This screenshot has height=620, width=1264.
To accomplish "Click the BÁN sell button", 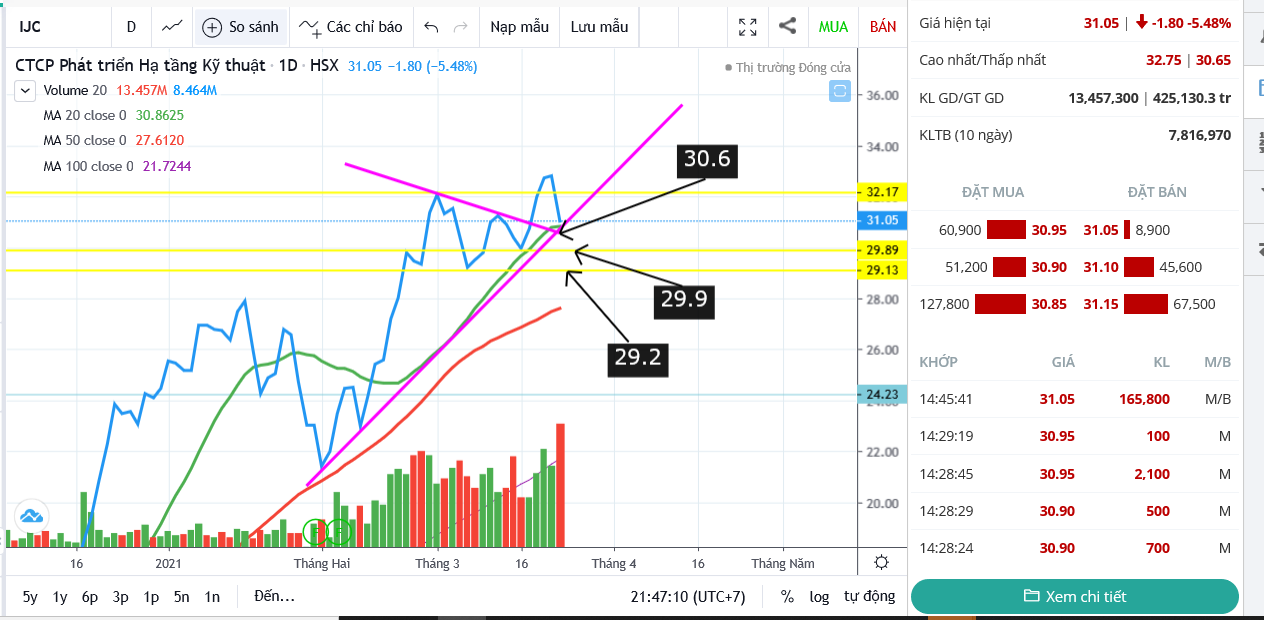I will coord(883,27).
